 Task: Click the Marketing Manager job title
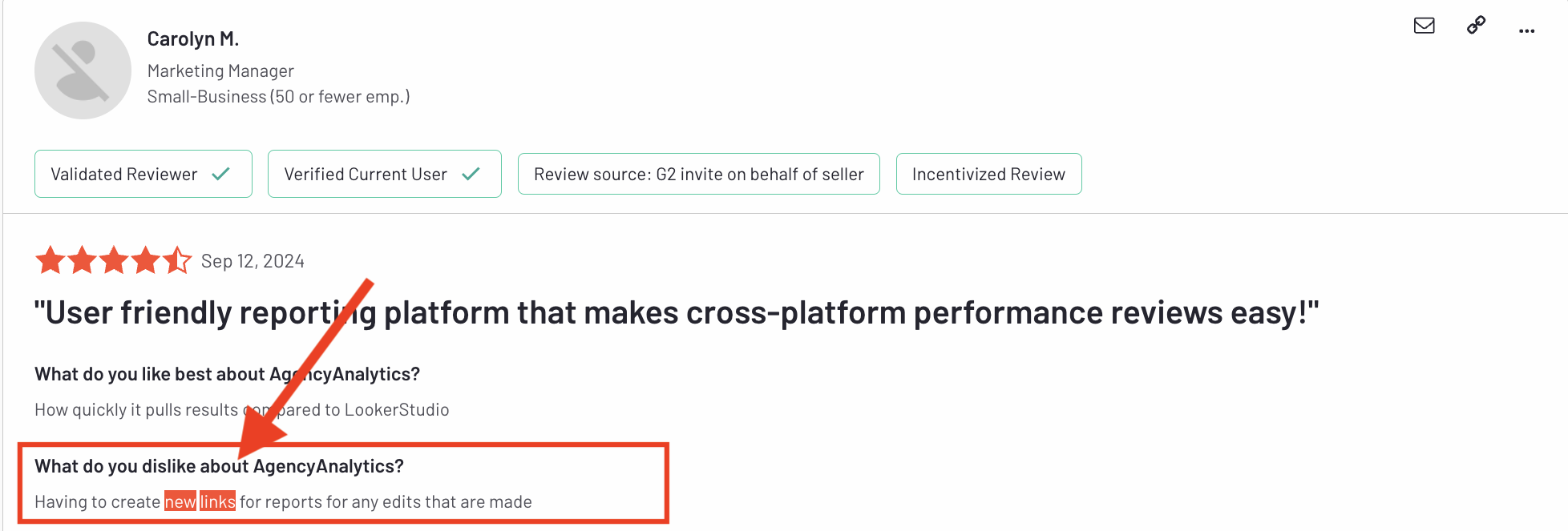220,70
